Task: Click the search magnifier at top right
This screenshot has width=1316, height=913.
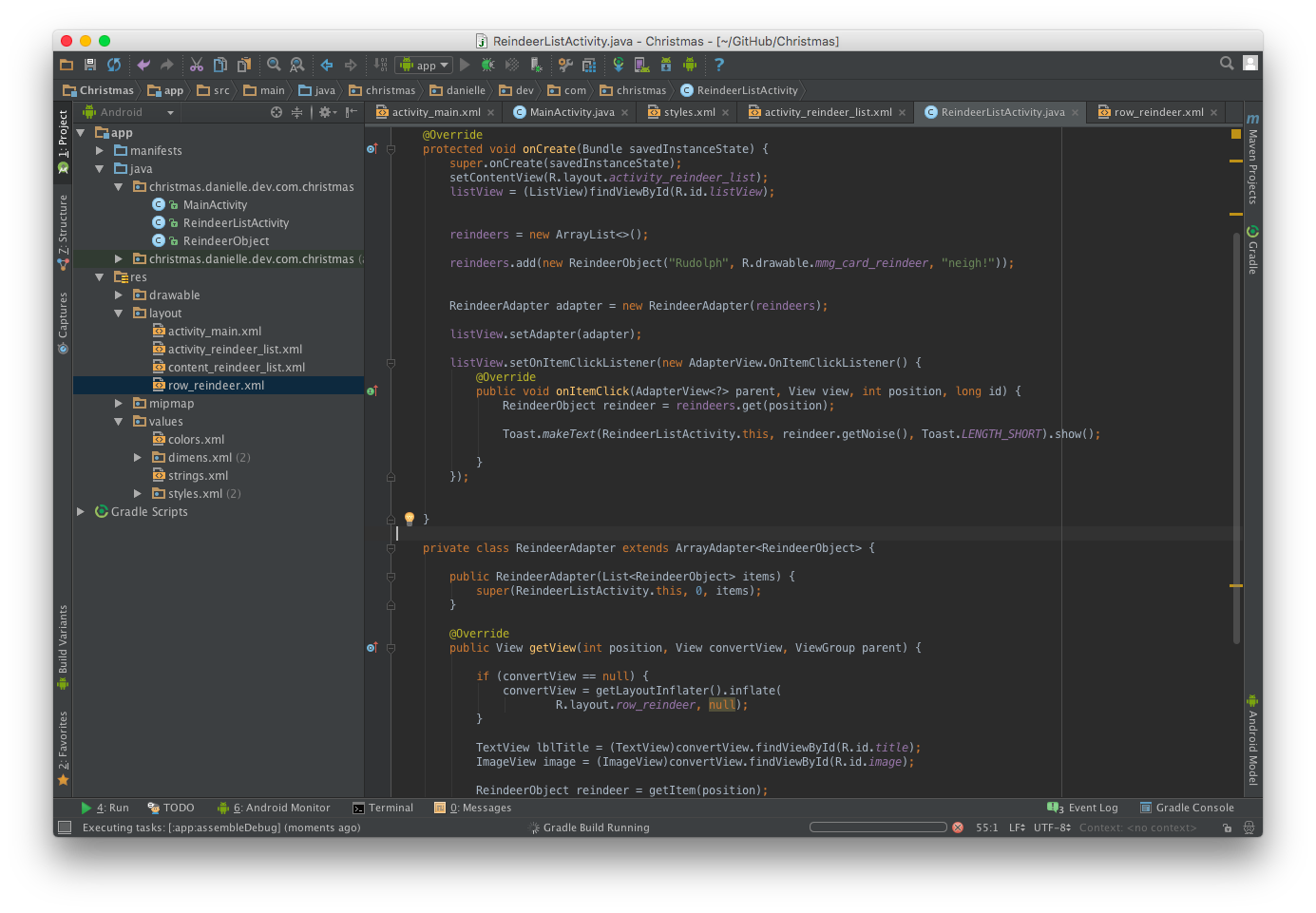Action: 1227,64
